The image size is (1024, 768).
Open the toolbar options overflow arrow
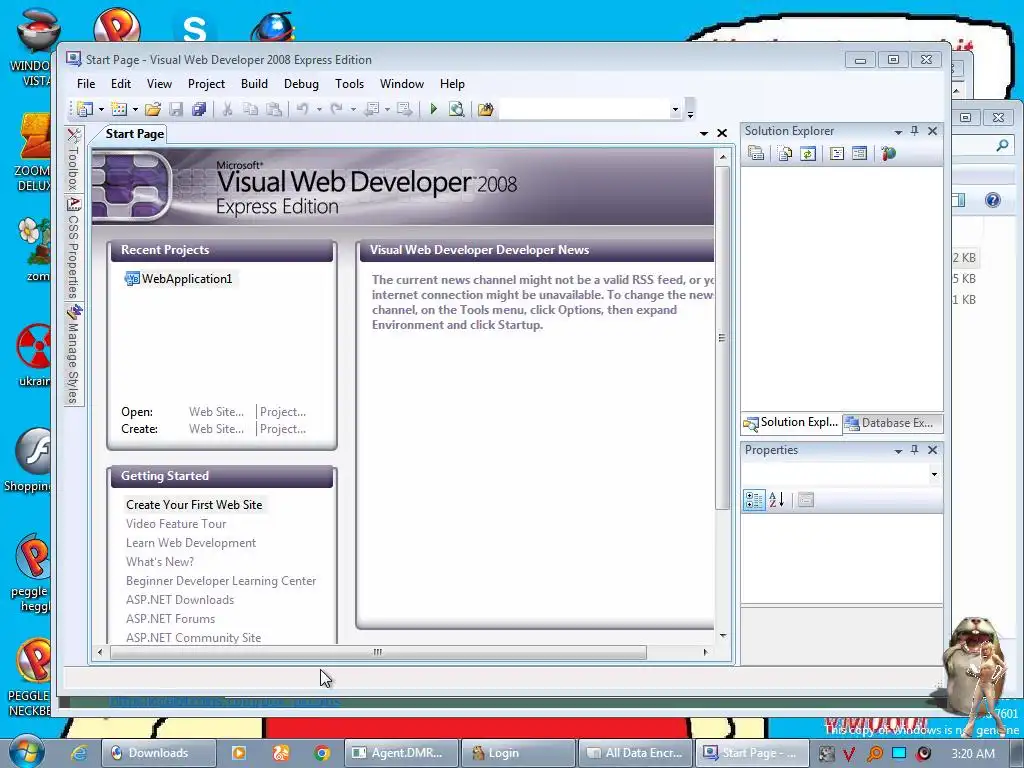690,114
